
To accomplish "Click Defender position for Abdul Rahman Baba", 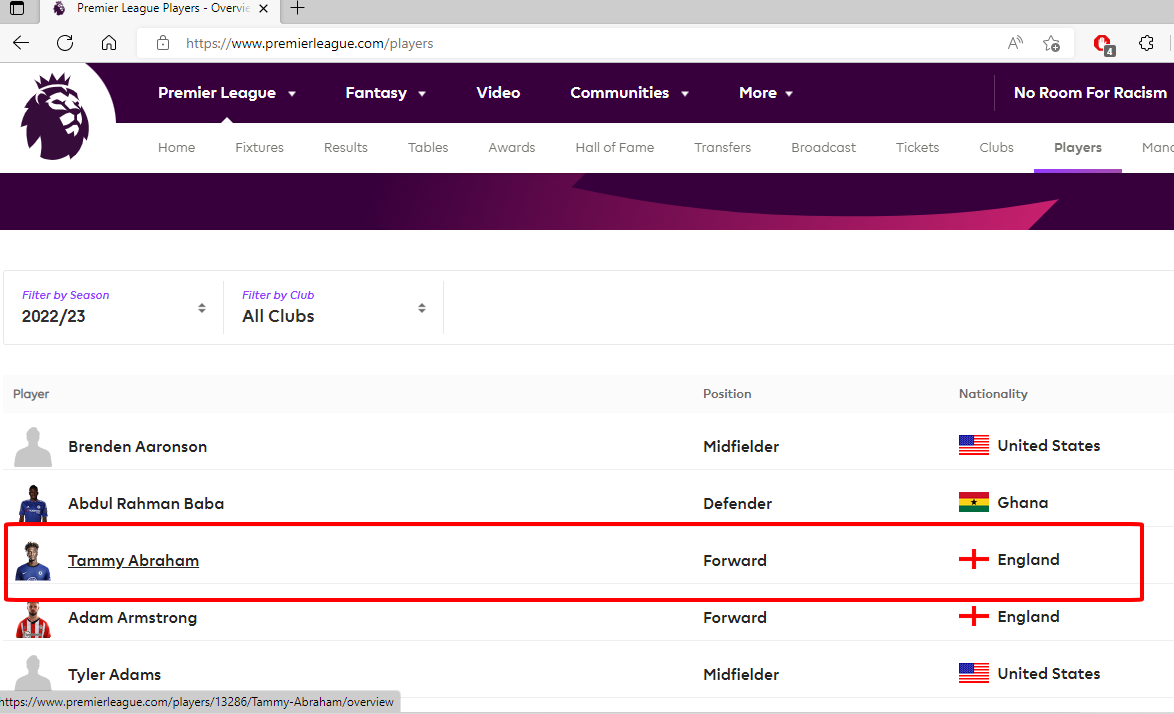I will click(x=737, y=504).
